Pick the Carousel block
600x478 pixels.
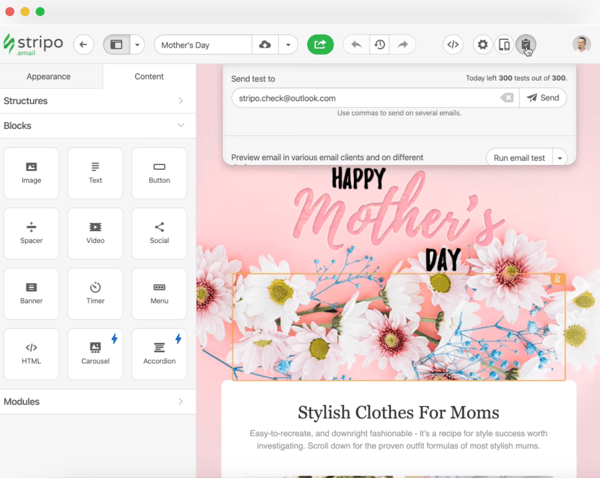coord(95,353)
